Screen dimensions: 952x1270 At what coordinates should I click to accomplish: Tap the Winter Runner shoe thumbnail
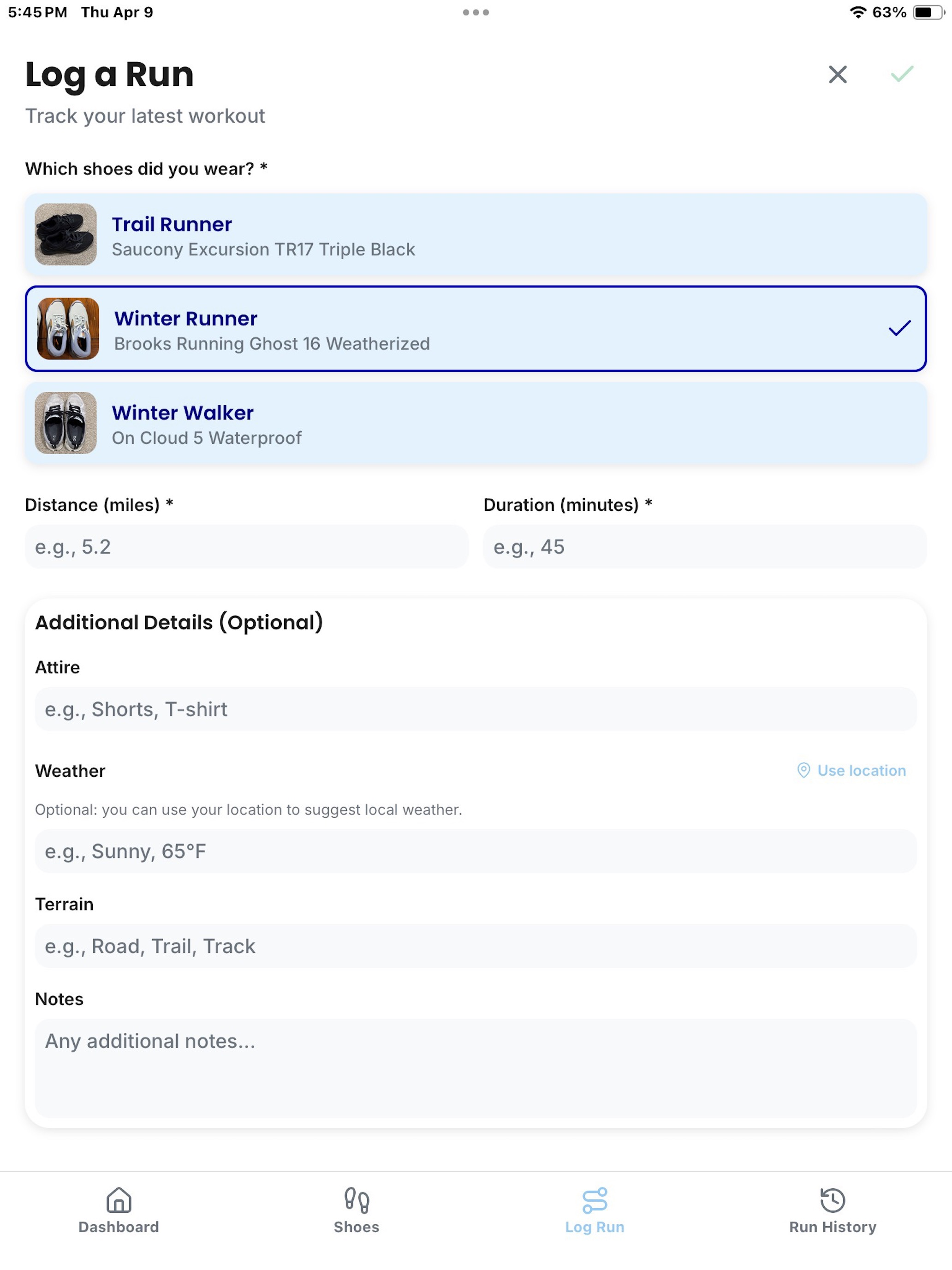click(68, 329)
